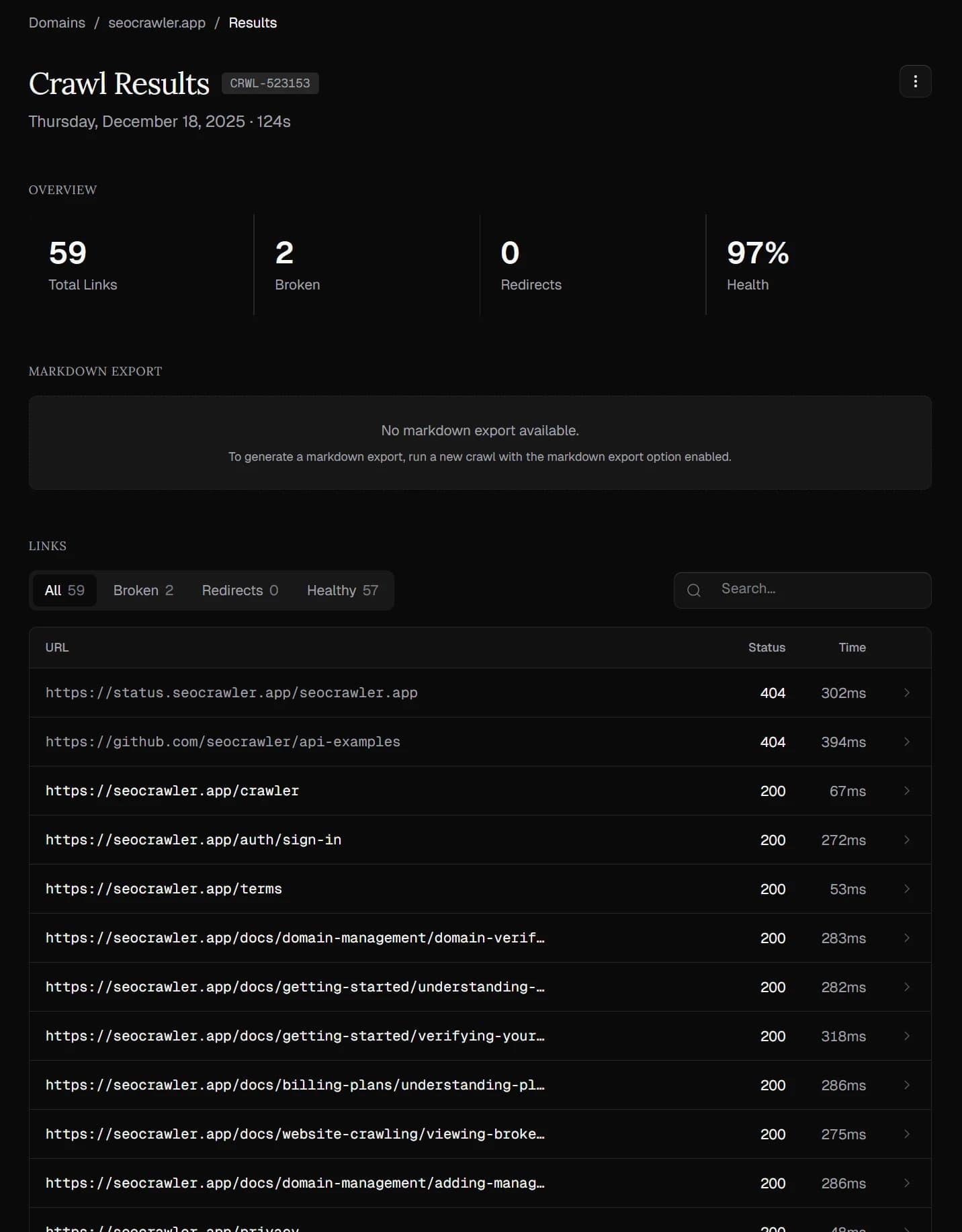Expand the verifying-your… row chevron

click(x=906, y=1036)
